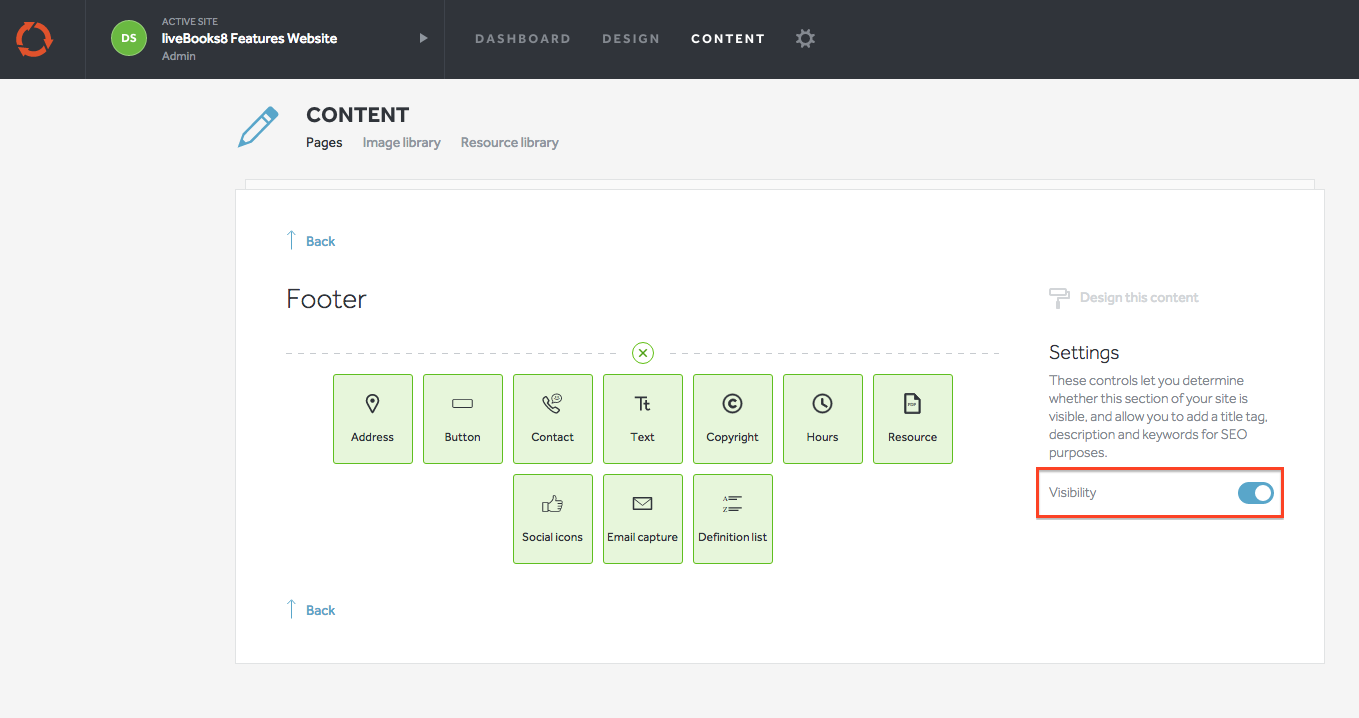
Task: Click the top Back link
Action: (320, 241)
